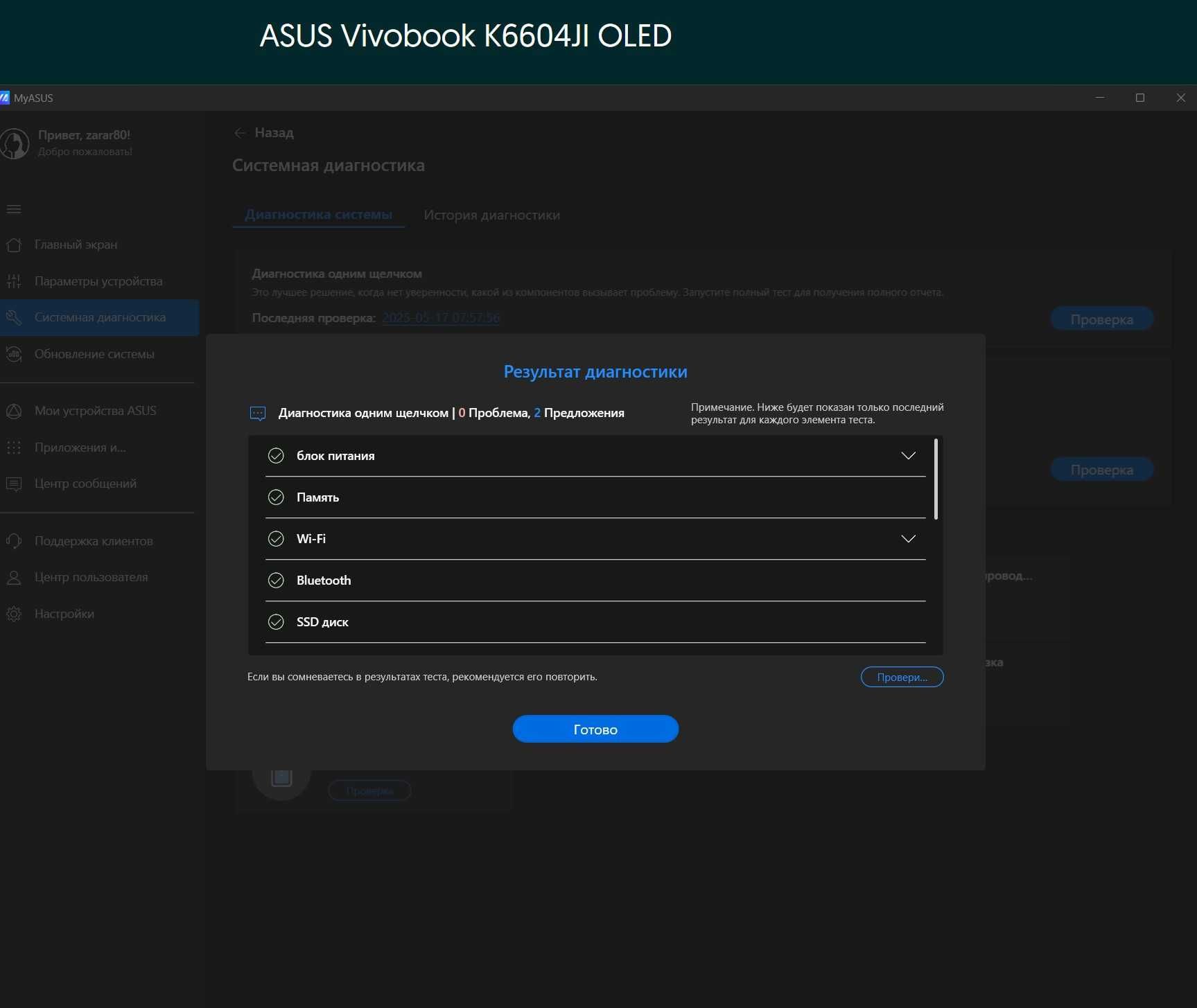The height and width of the screenshot is (1008, 1197).
Task: Maximize the MyASUS window
Action: (x=1140, y=98)
